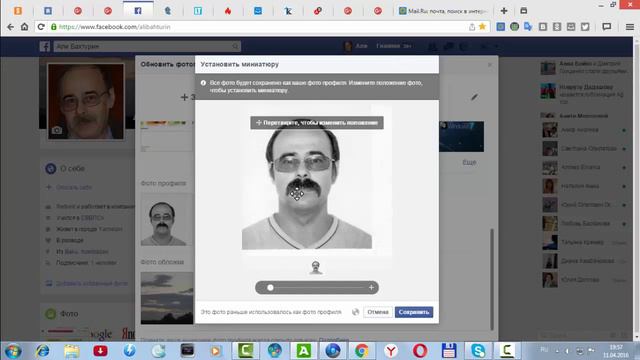Open File Explorer folder on taskbar
640x360 pixels.
pos(71,351)
